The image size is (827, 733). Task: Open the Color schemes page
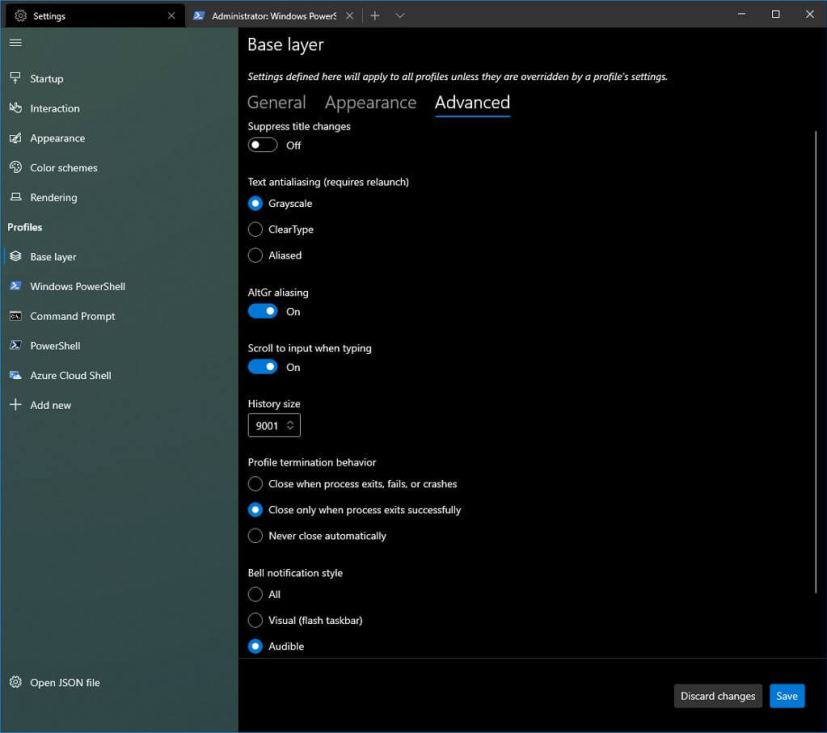coord(119,167)
